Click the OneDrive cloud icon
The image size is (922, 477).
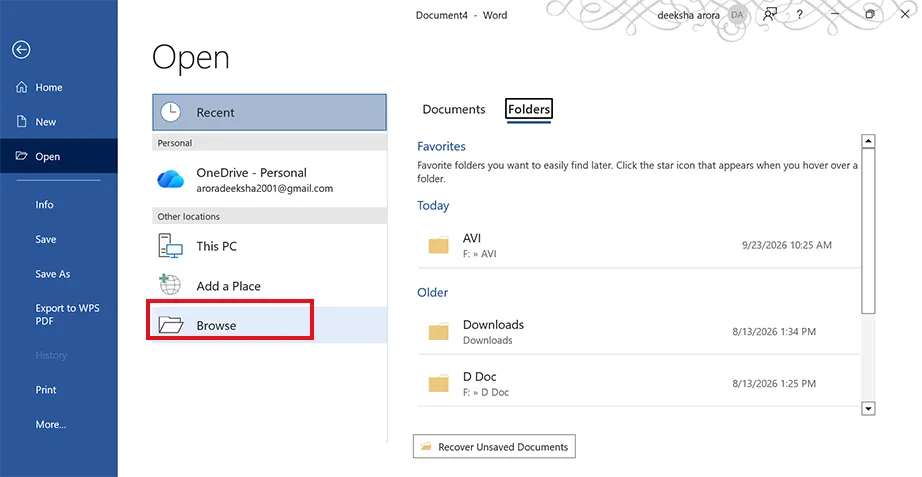point(171,179)
